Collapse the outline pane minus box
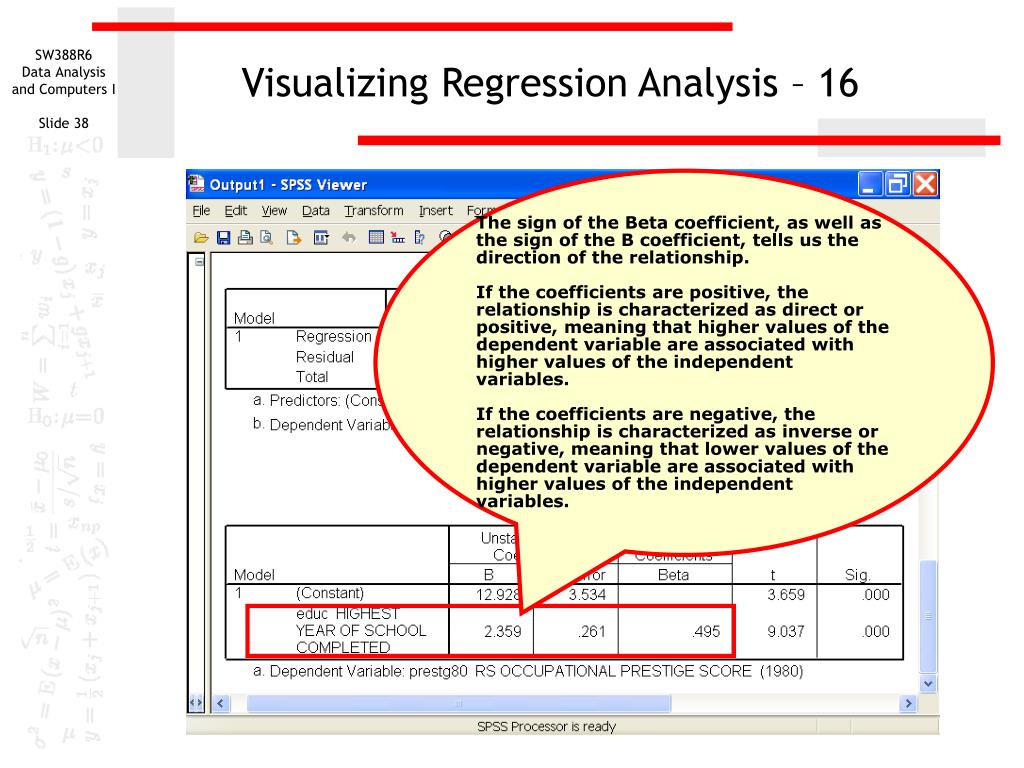 [199, 262]
